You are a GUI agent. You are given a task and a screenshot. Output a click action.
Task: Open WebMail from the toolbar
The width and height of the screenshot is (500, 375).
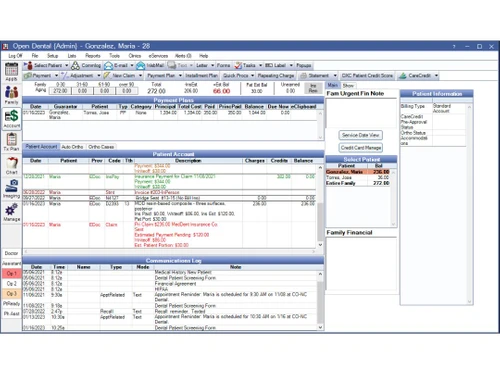(151, 65)
